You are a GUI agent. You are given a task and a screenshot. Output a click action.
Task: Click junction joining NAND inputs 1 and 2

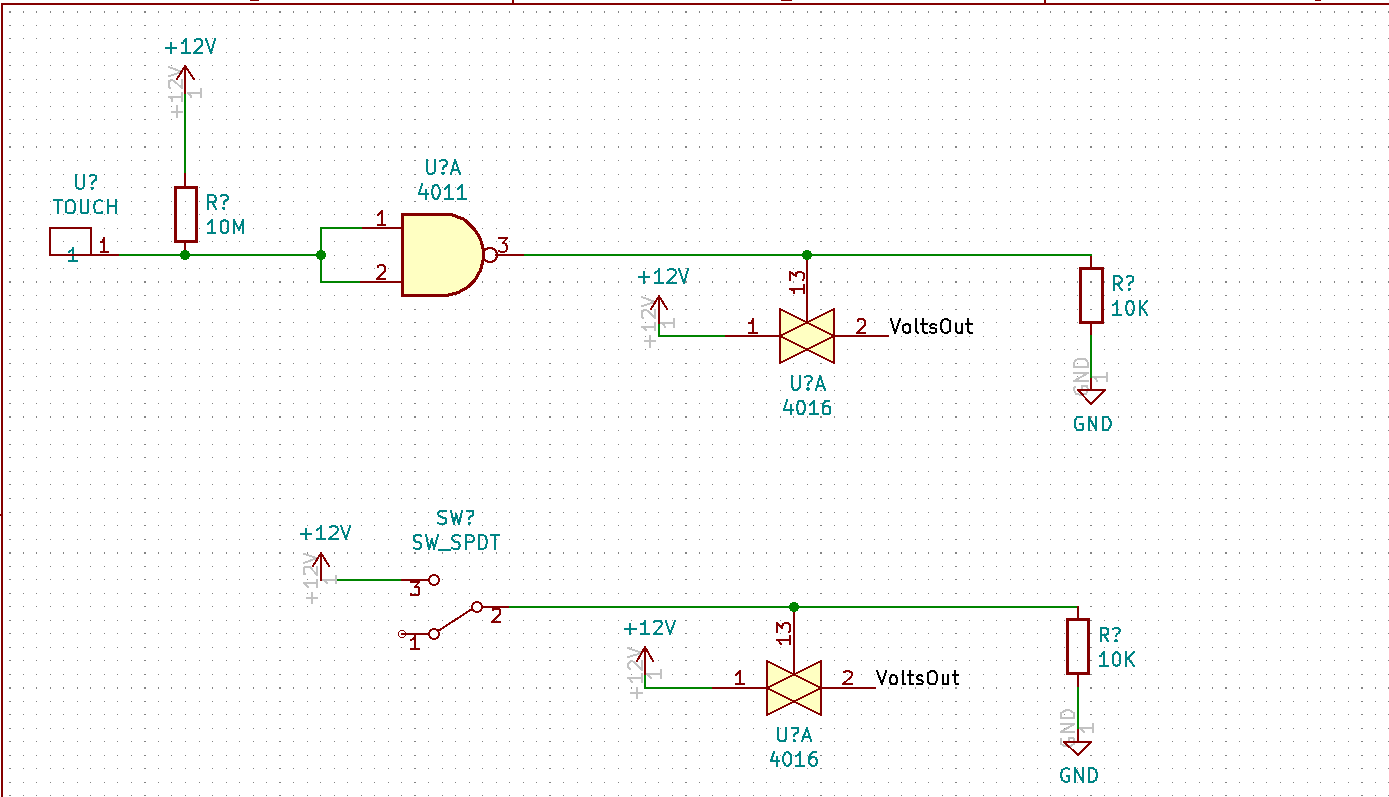tap(321, 255)
